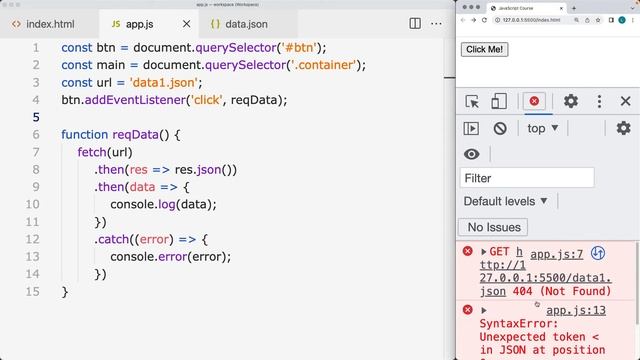Open a new browser tab

[x=574, y=8]
